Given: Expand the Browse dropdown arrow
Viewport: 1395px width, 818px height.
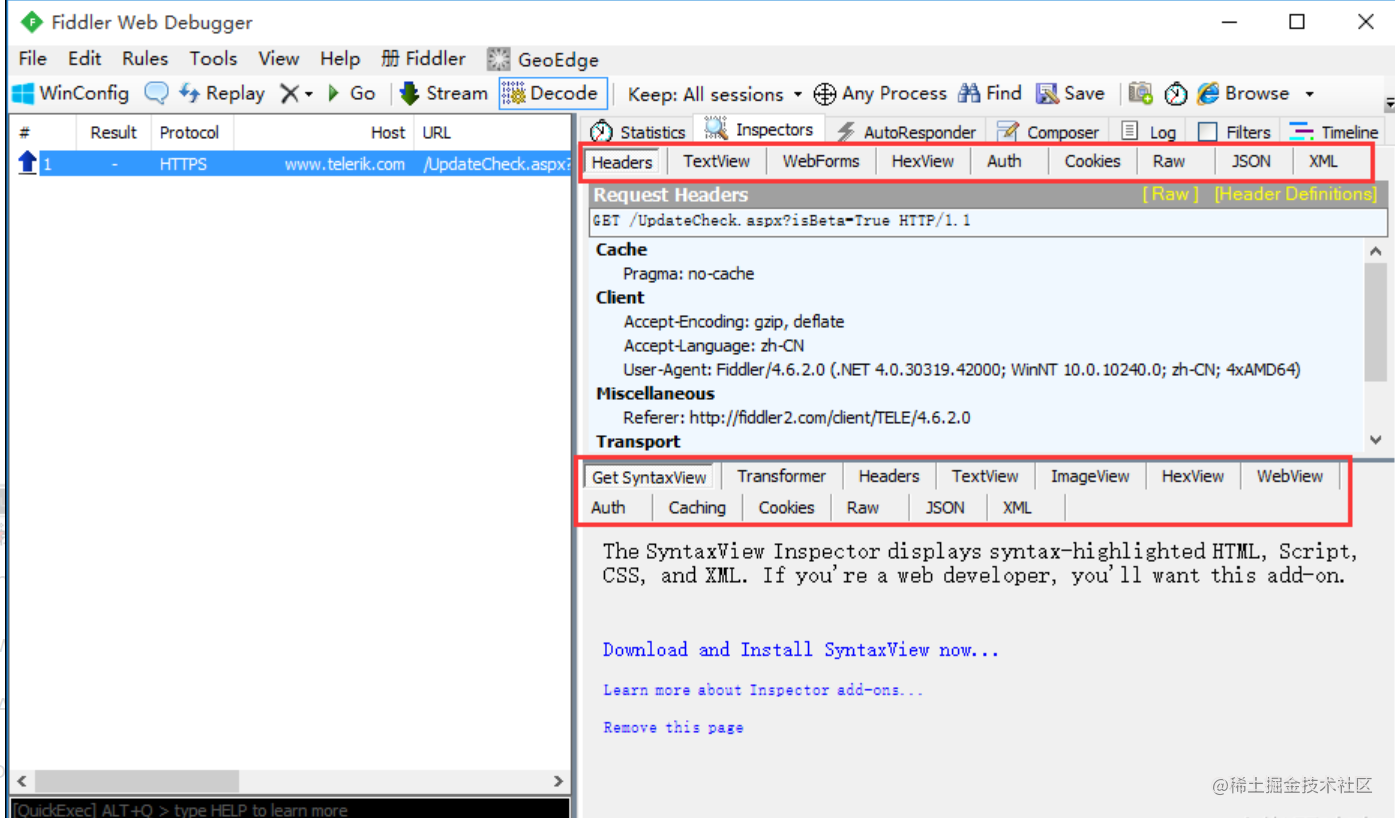Looking at the screenshot, I should [1309, 94].
